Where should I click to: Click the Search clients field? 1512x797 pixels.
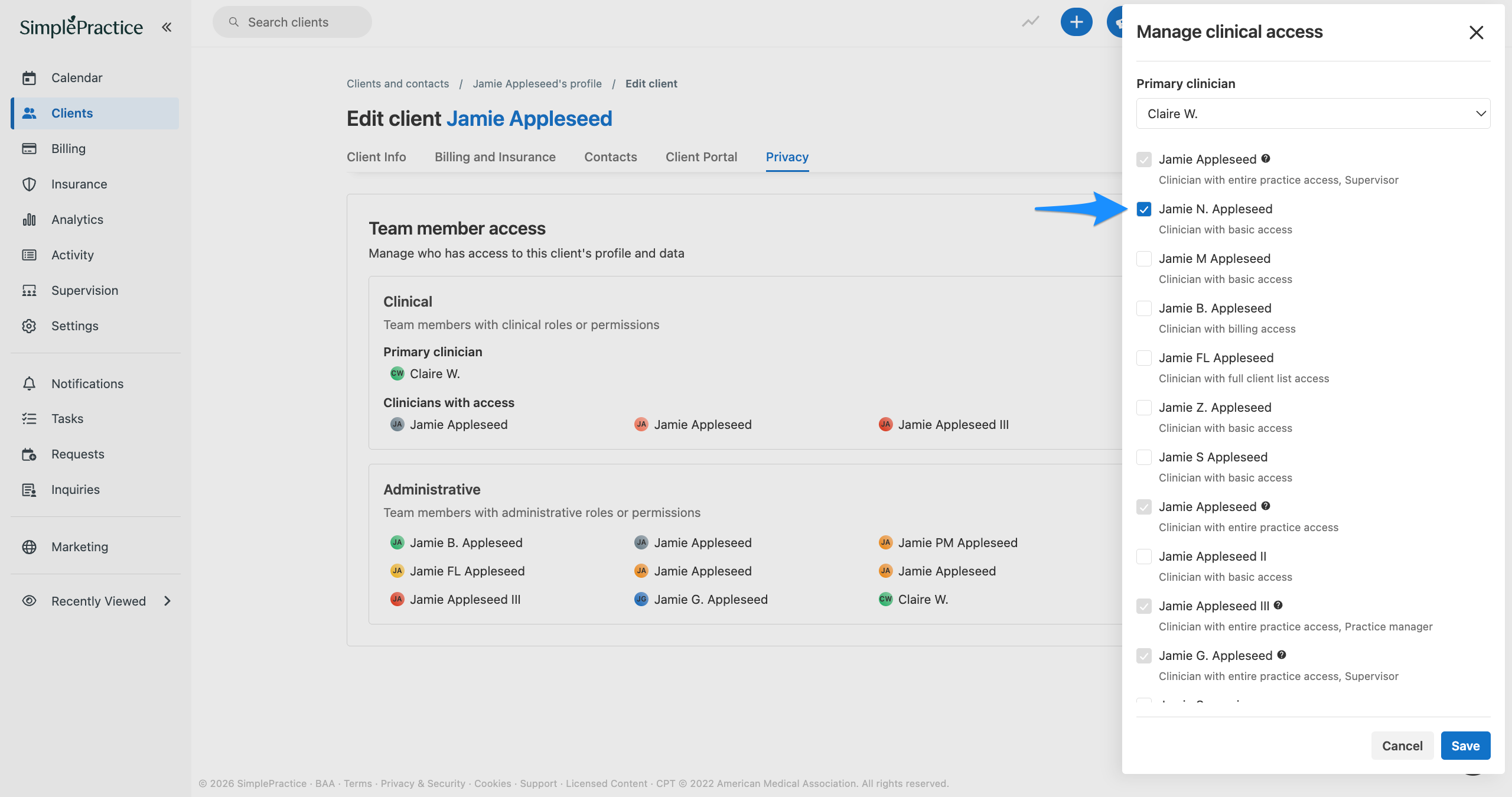coord(292,22)
